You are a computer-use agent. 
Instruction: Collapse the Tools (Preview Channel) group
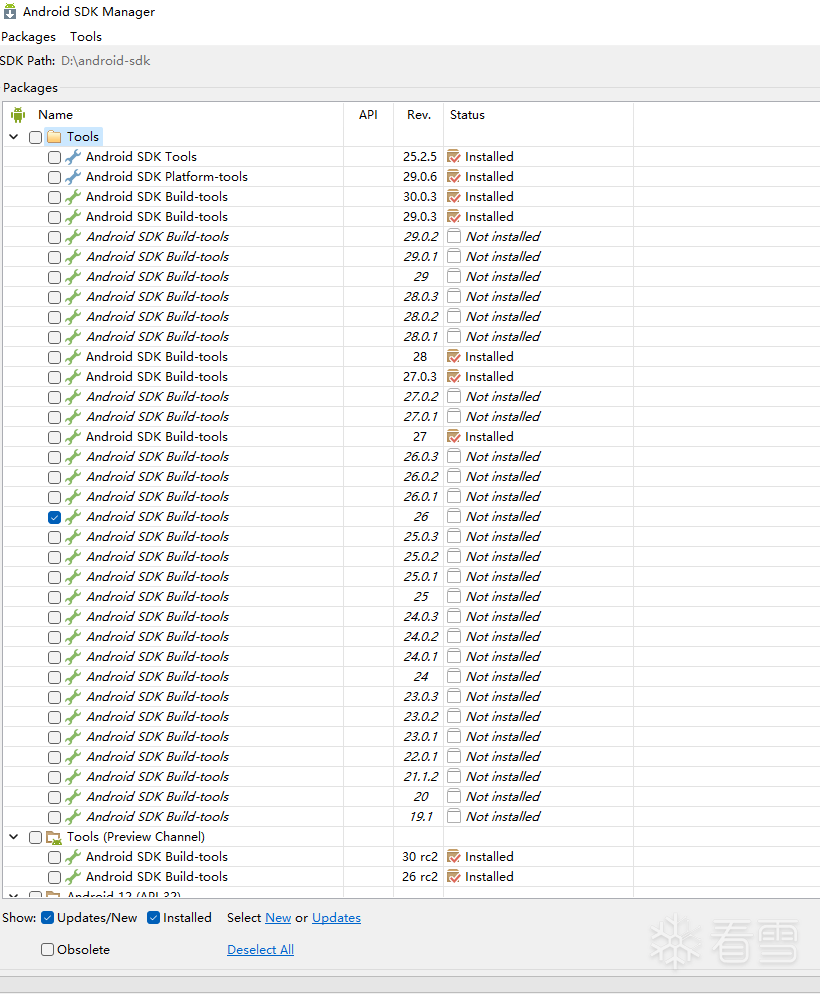pyautogui.click(x=13, y=837)
